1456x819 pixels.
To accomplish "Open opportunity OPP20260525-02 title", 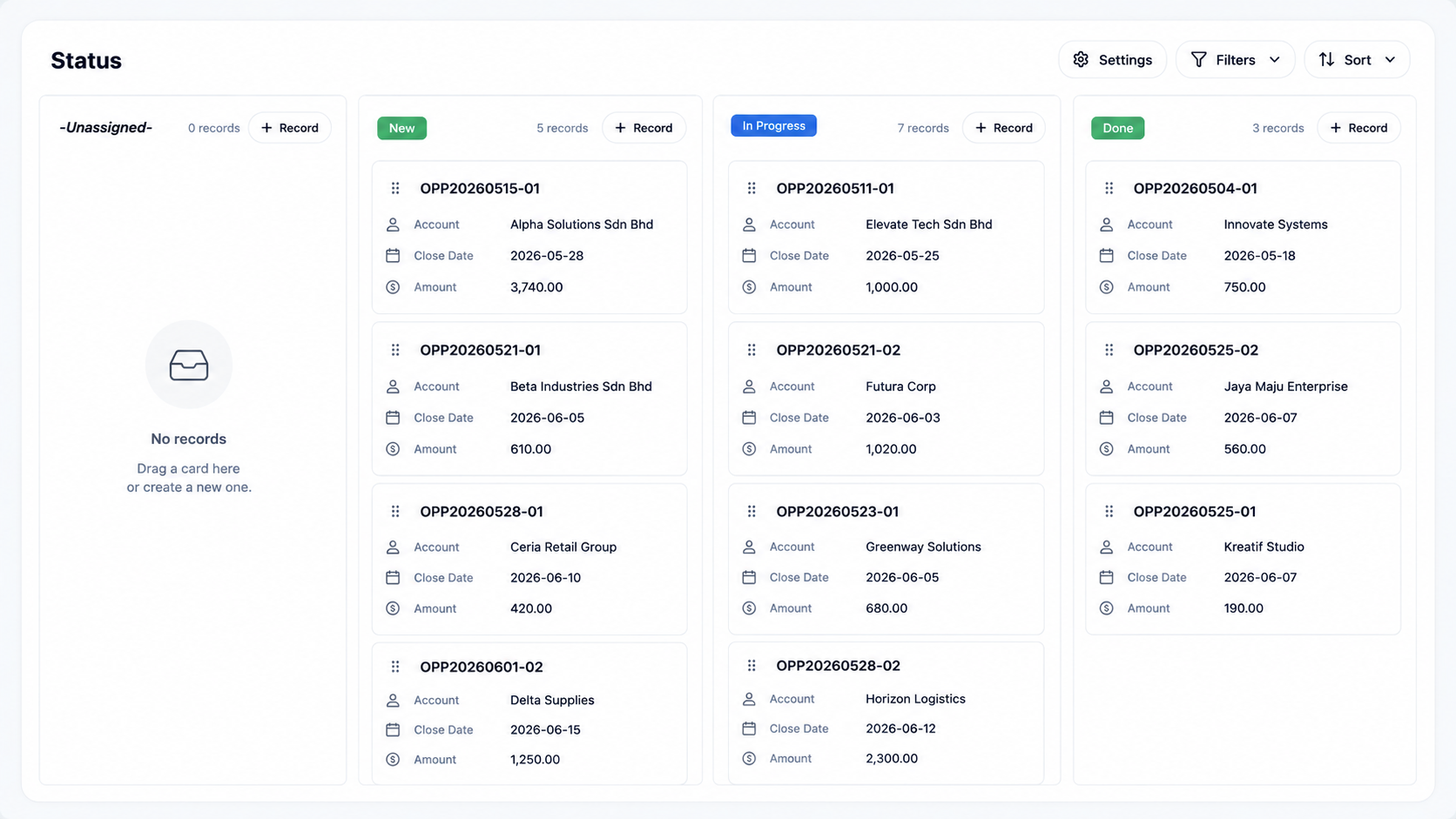I will click(x=1196, y=350).
